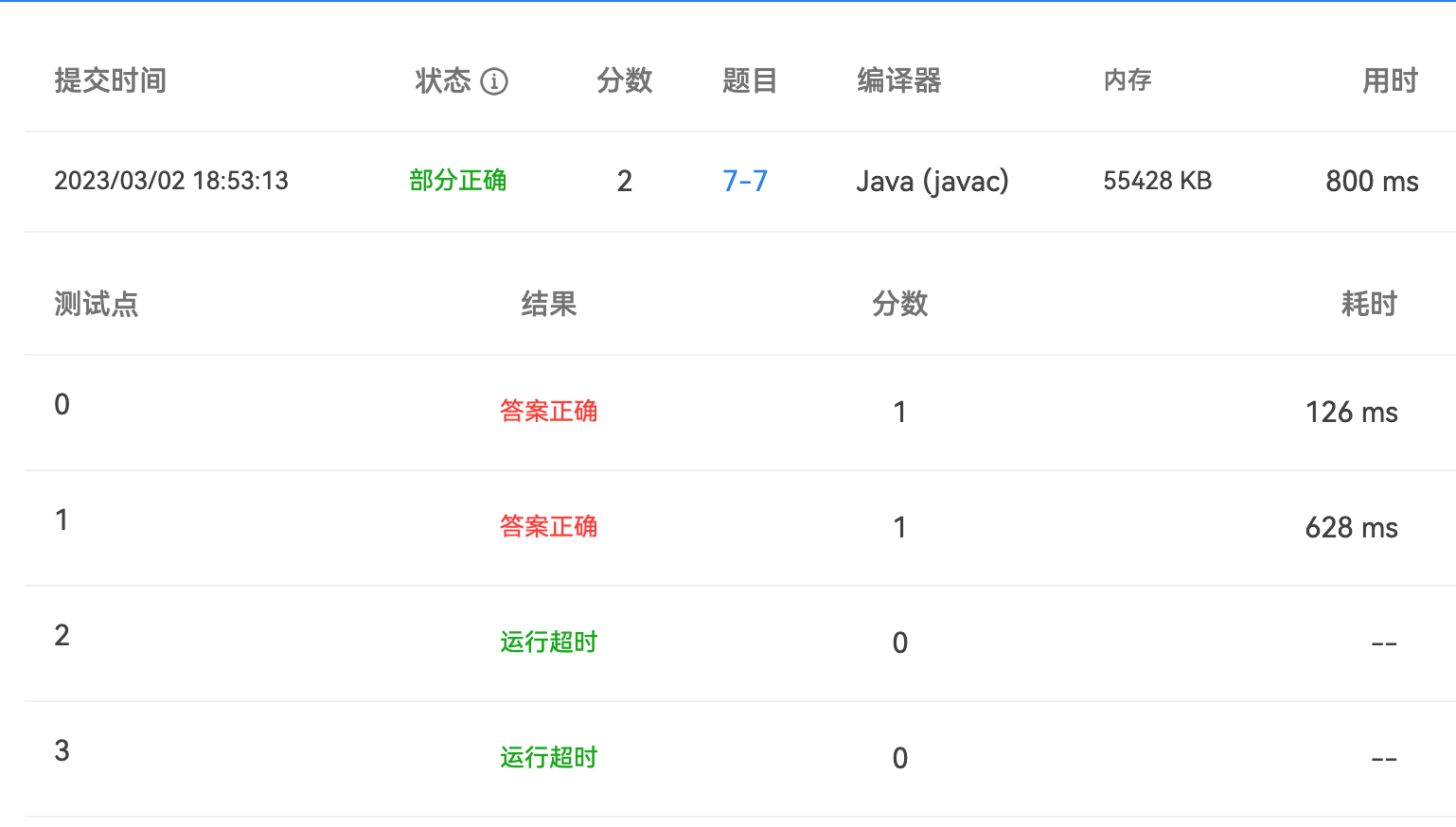The height and width of the screenshot is (827, 1456).
Task: Click the 126 ms time value
Action: click(x=1351, y=413)
